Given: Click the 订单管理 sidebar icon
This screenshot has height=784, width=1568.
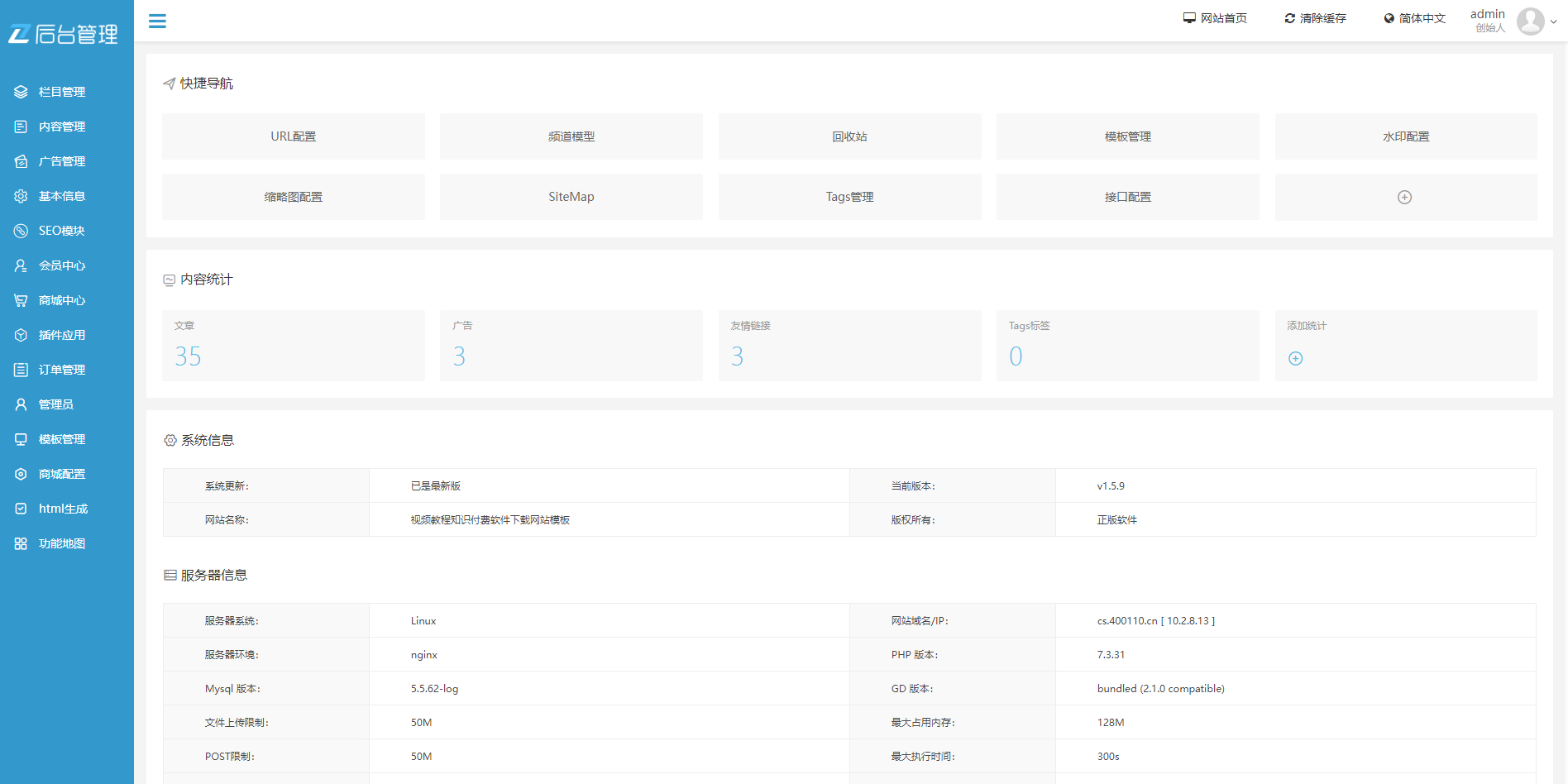Looking at the screenshot, I should point(22,370).
